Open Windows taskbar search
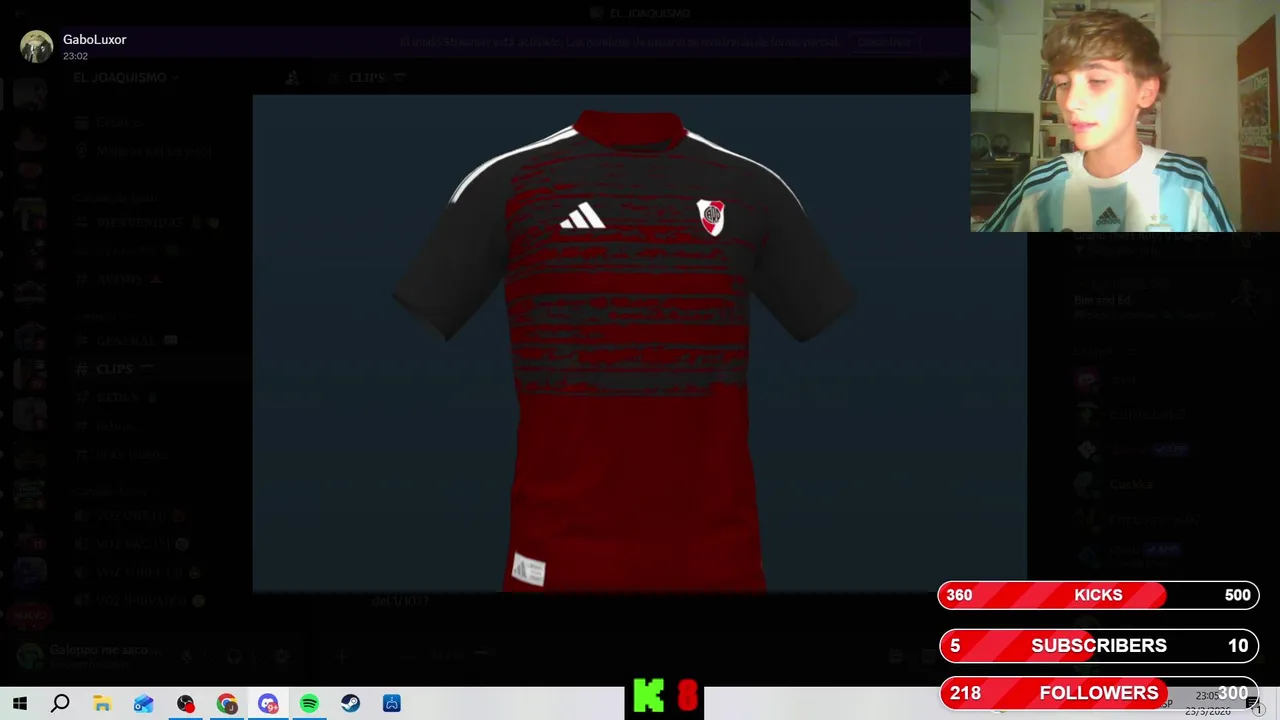Screen dimensions: 1280x720 [60, 704]
